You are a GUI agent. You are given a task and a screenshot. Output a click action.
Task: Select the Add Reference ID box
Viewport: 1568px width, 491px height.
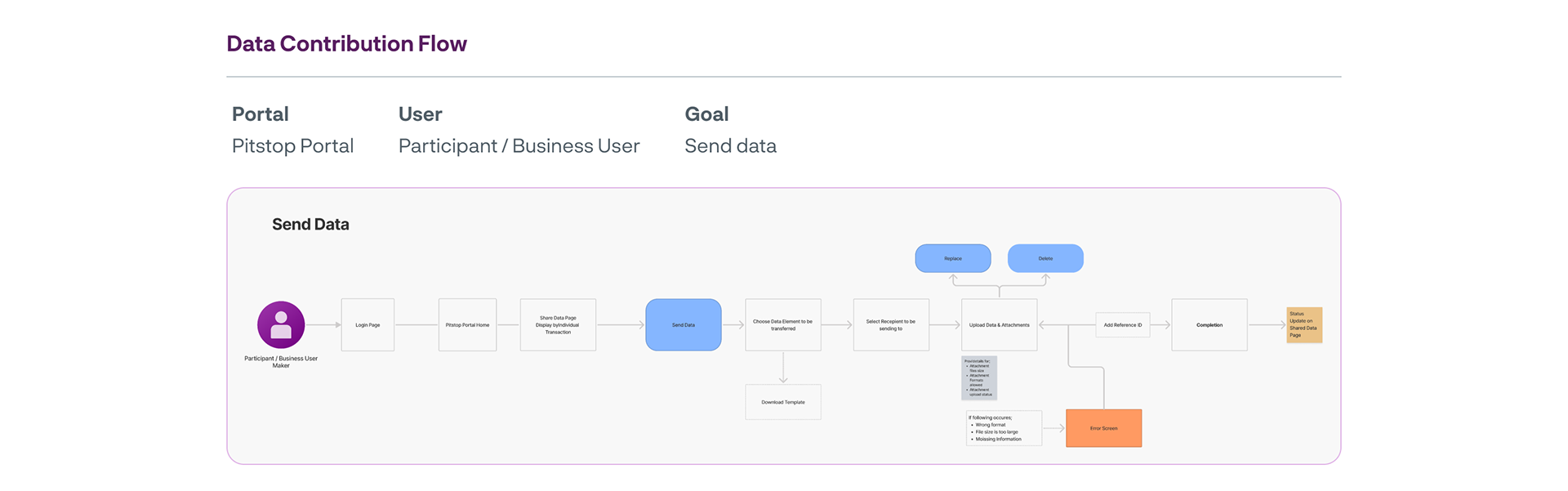click(x=1122, y=325)
